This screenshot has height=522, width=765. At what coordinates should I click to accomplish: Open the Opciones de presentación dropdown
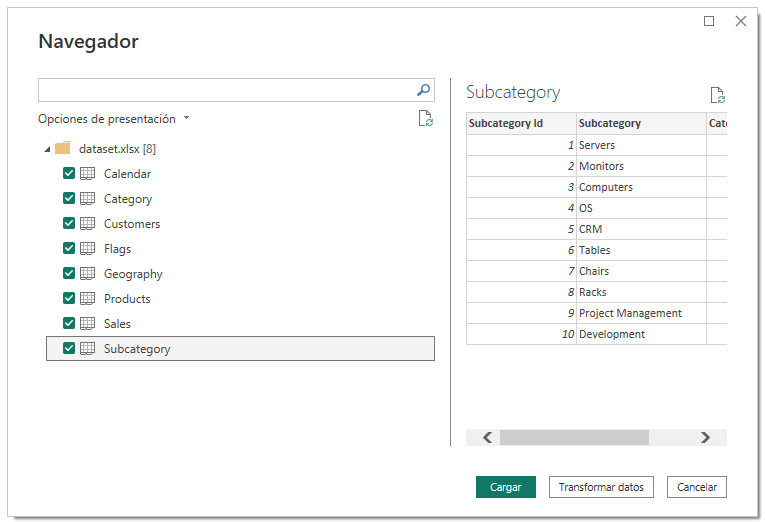click(x=113, y=119)
